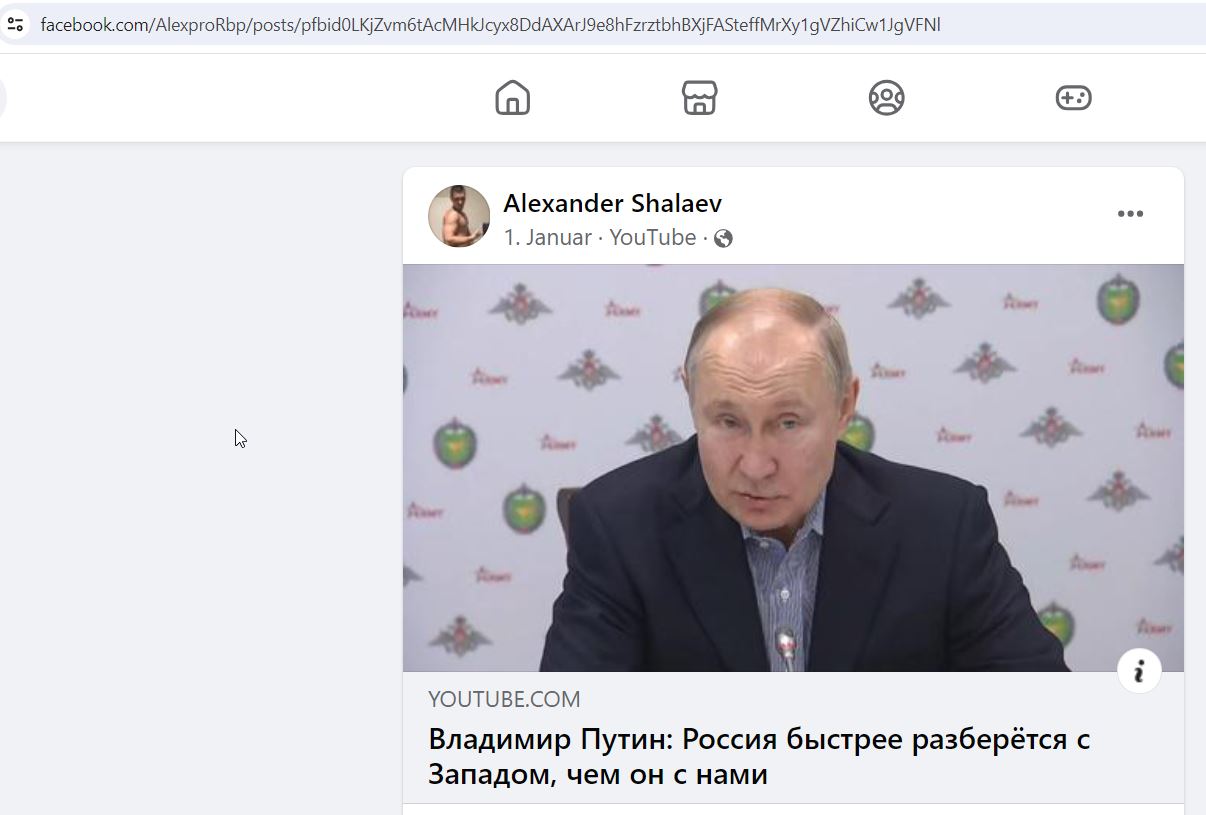Click the 'YouTube' source link in post header

[652, 238]
